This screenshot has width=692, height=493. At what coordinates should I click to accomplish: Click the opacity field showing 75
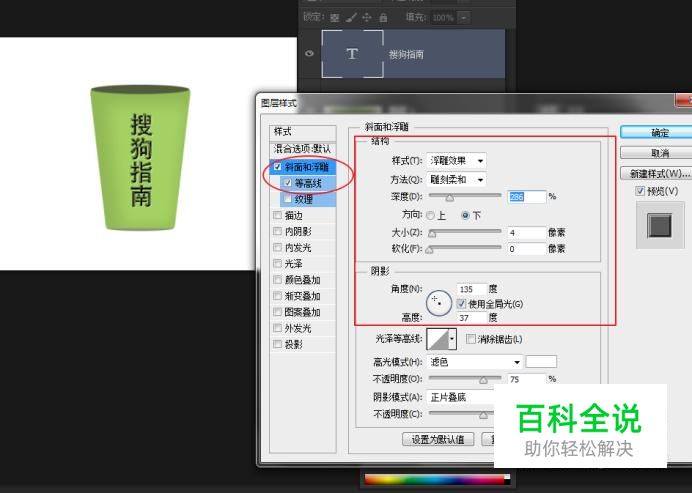pyautogui.click(x=527, y=379)
